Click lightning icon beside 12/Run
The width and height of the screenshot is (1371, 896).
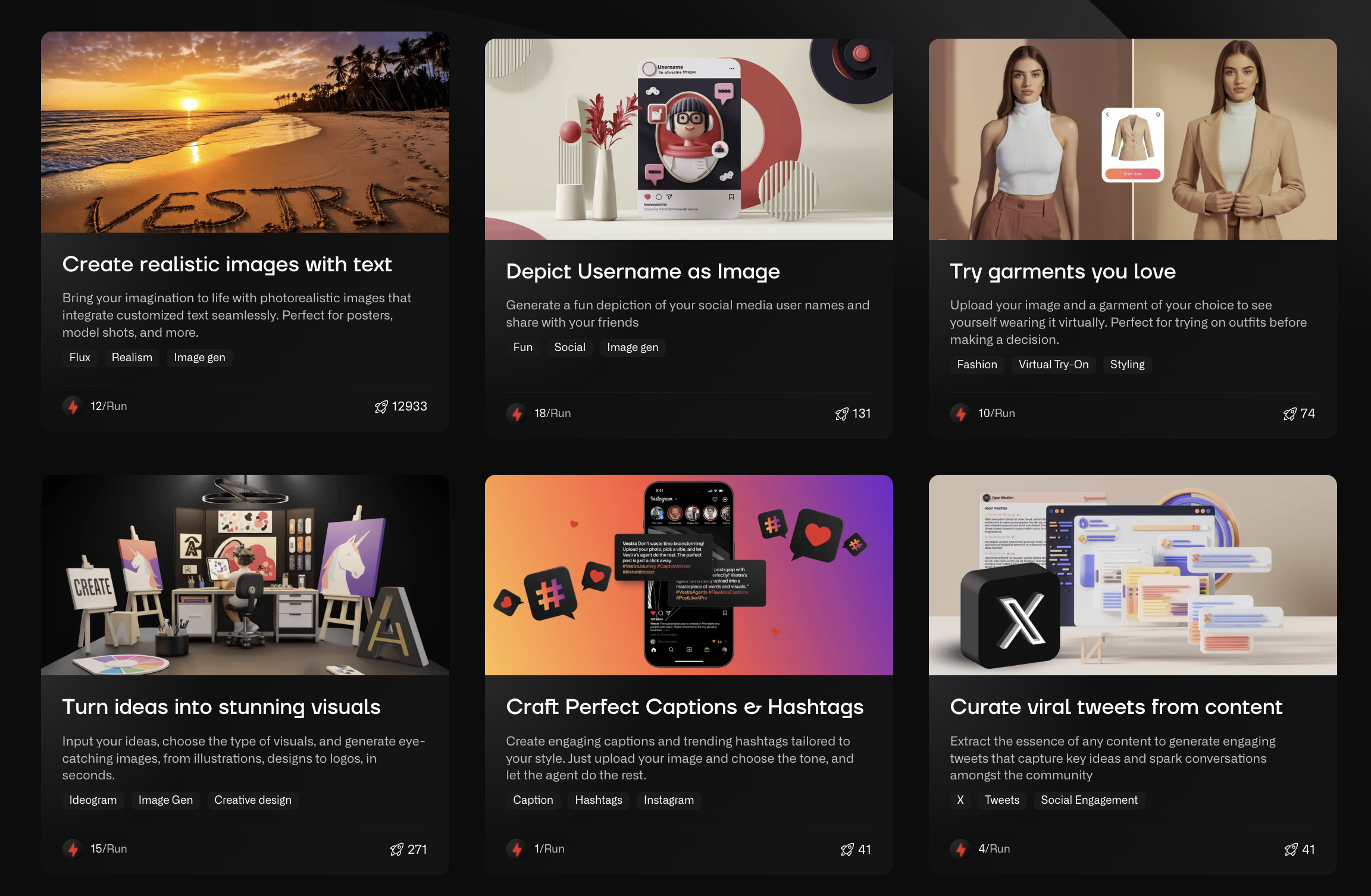tap(73, 406)
